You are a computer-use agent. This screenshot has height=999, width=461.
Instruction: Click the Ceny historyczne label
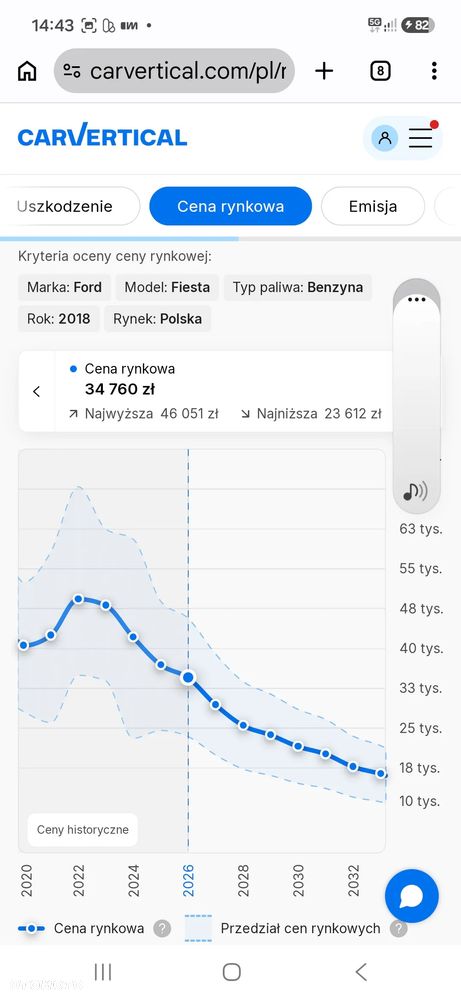point(83,830)
